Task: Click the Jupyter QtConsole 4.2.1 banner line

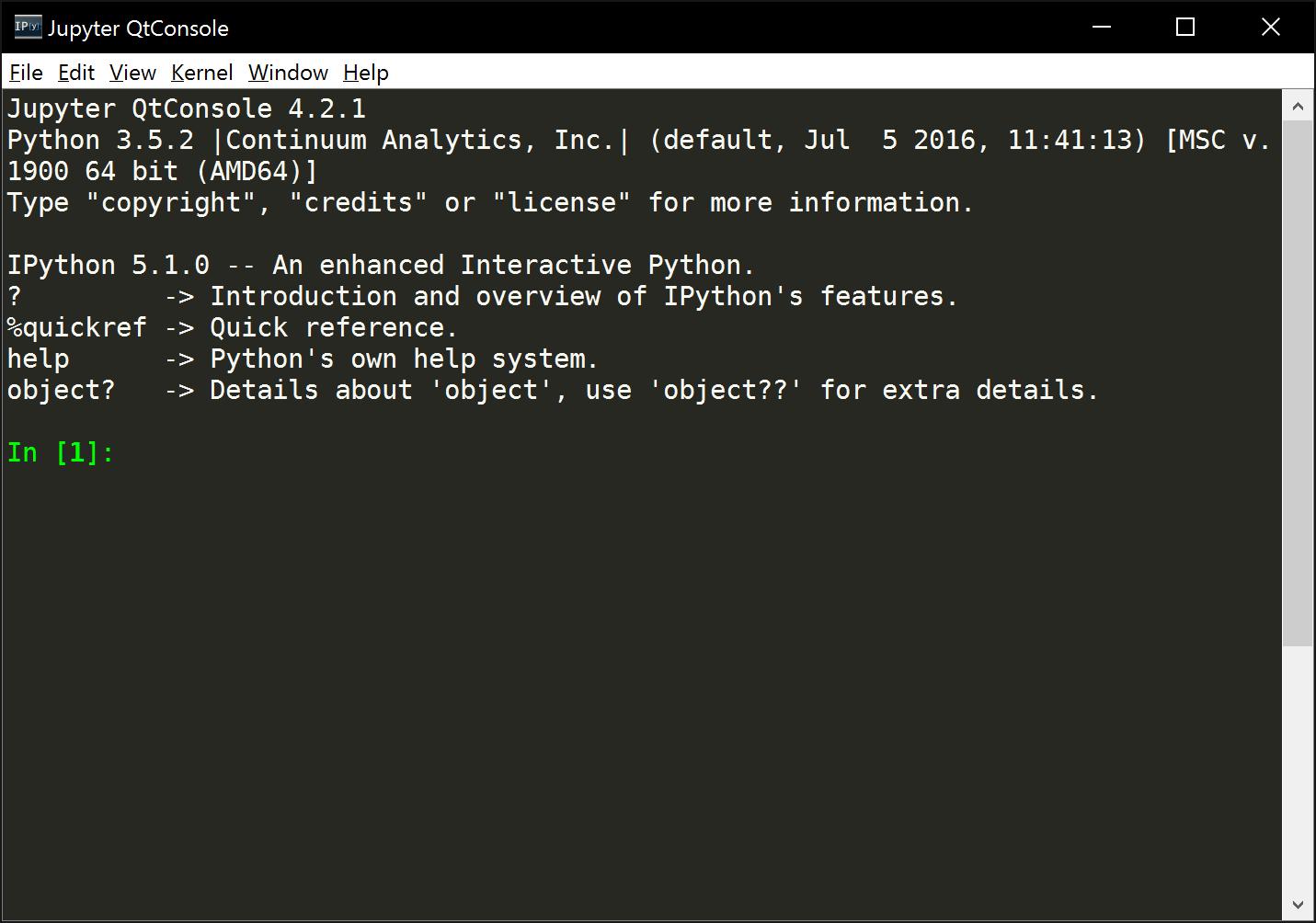Action: pyautogui.click(x=187, y=109)
